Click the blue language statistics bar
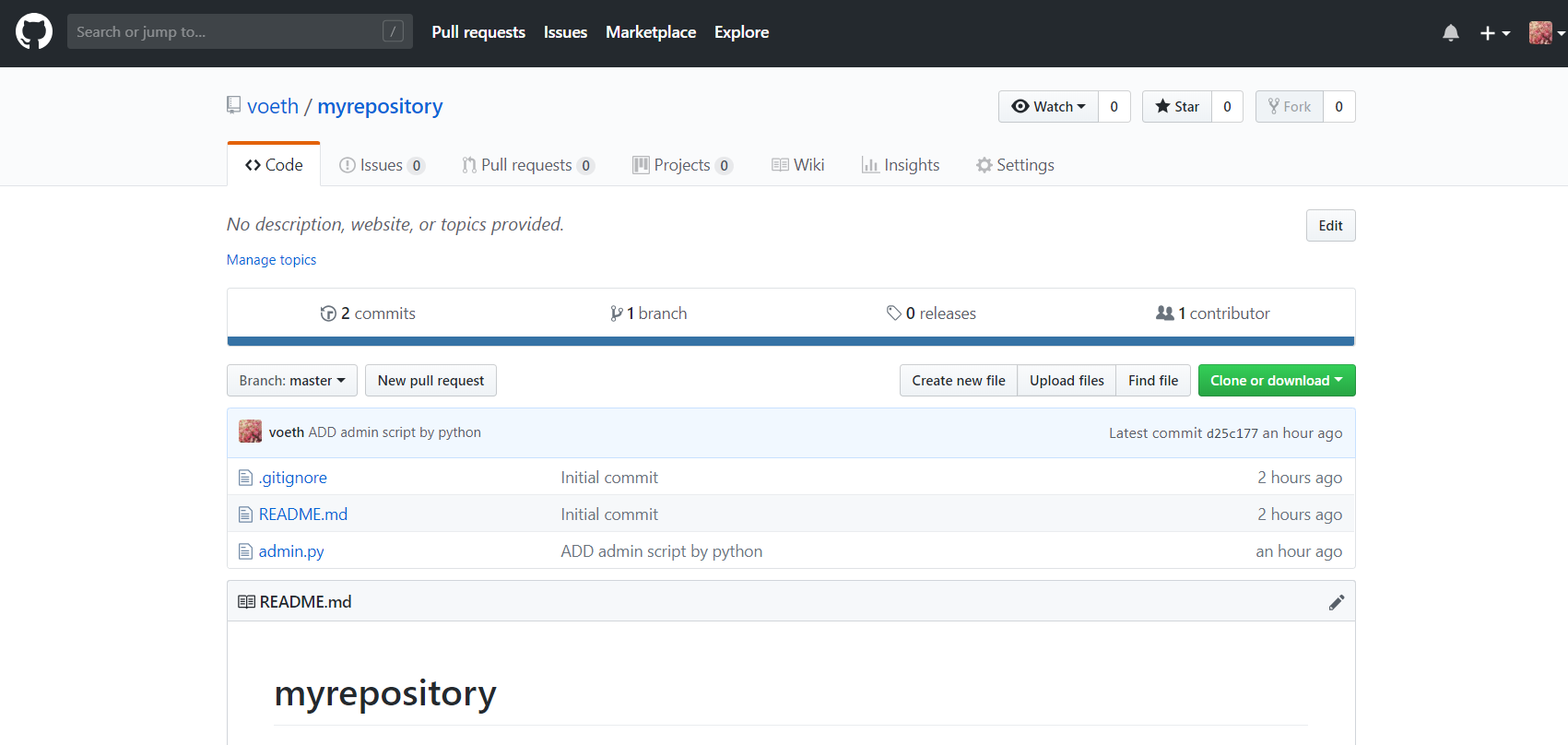The height and width of the screenshot is (745, 1568). (x=791, y=341)
